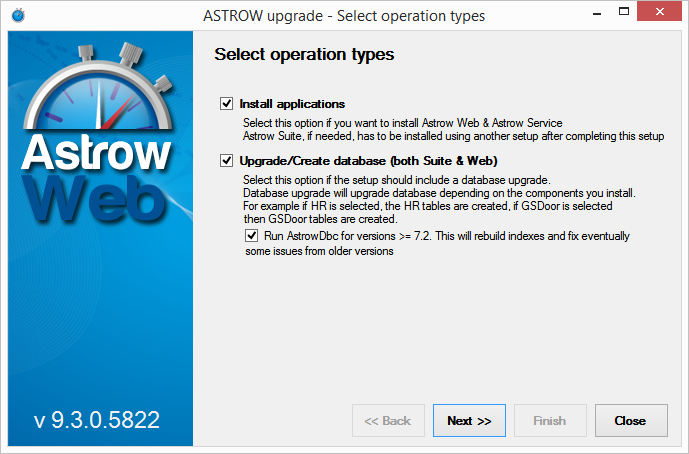The height and width of the screenshot is (454, 689).
Task: Minimize the ASTROW upgrade window
Action: point(596,15)
